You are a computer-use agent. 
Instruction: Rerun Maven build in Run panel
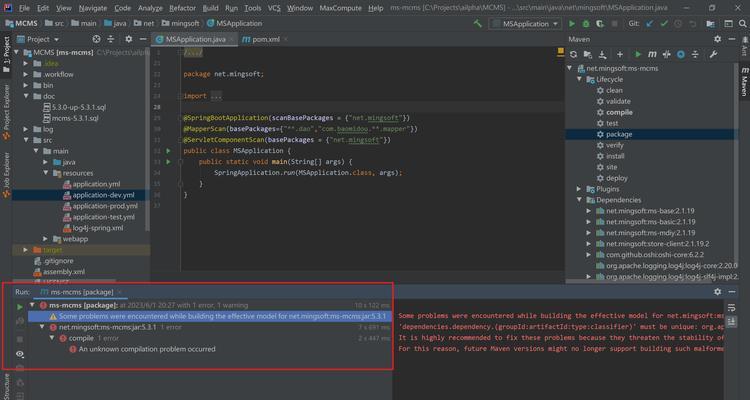tap(20, 307)
